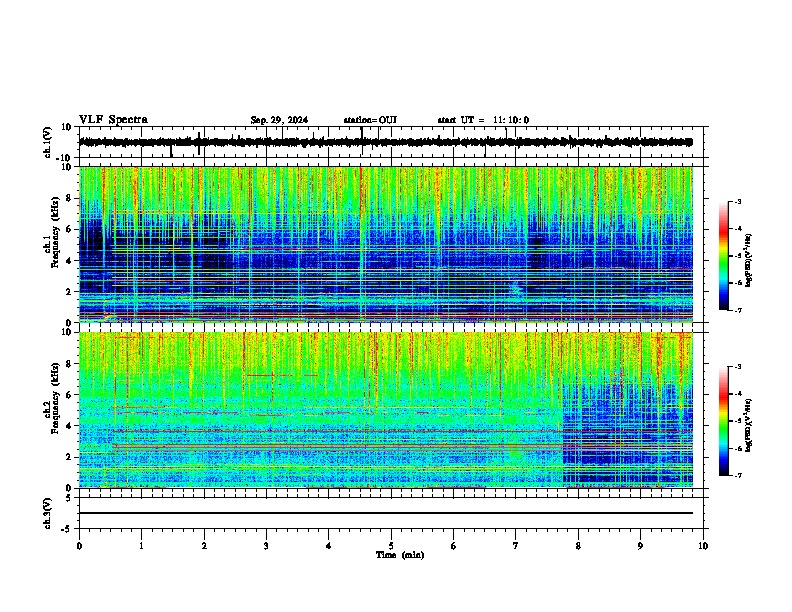Screen dimensions: 792x612
Task: Click the "1" tick on the time axis
Action: 141,546
